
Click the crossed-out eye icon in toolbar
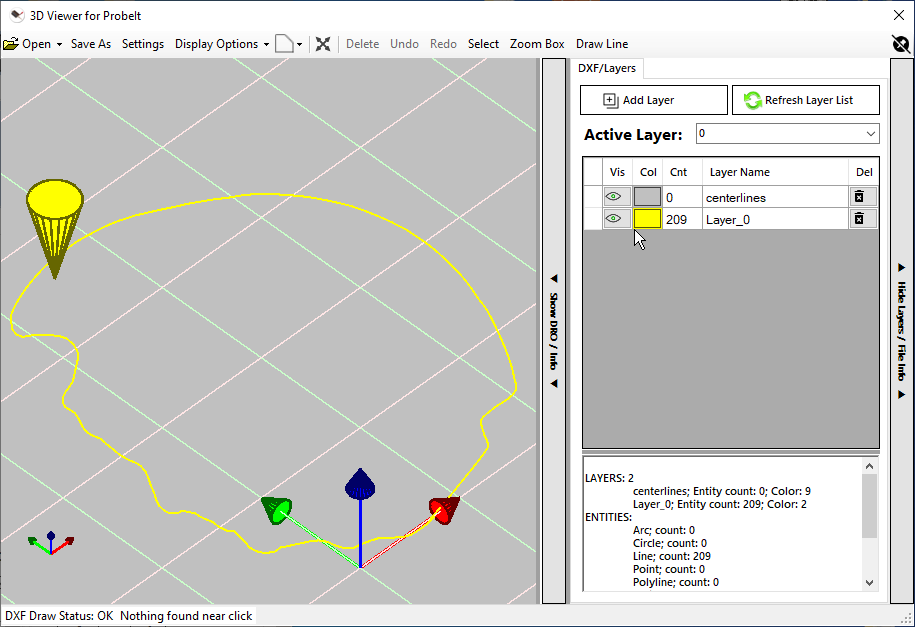coord(900,44)
